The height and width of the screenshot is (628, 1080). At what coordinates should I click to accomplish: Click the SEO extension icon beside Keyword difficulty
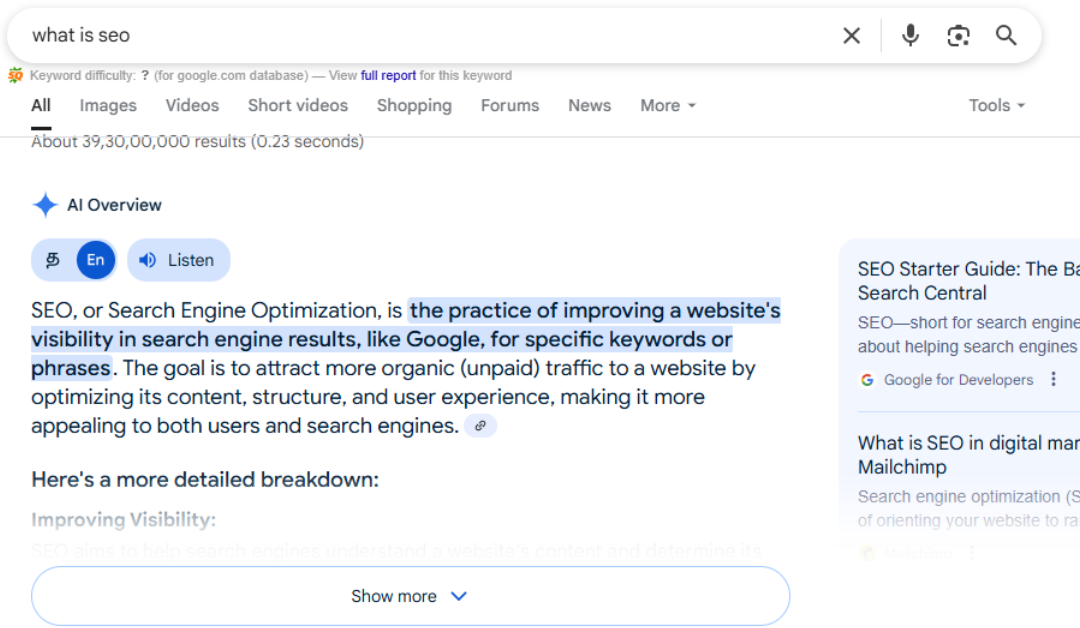16,75
